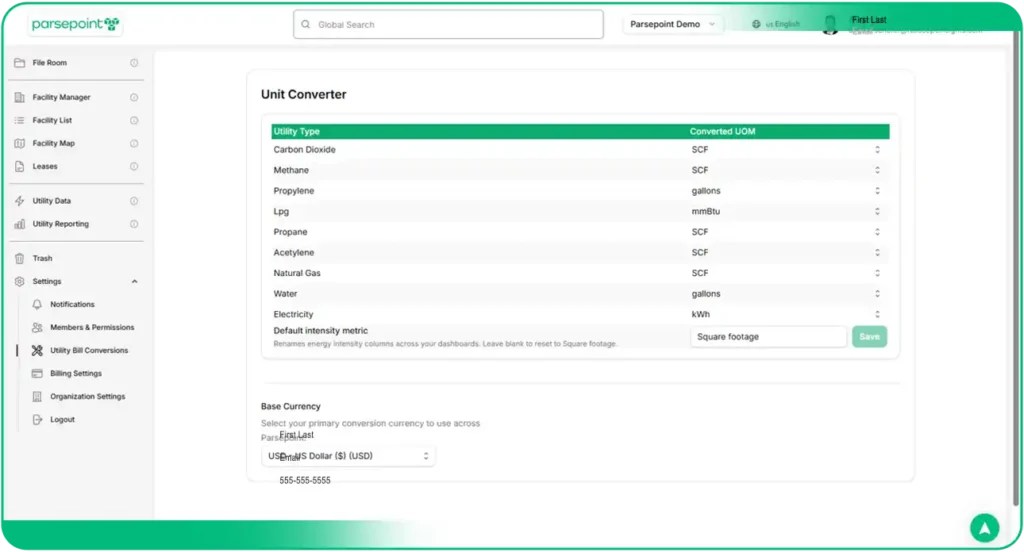Viewport: 1024px width, 552px height.
Task: Click the Utility Reporting chart icon
Action: click(19, 224)
